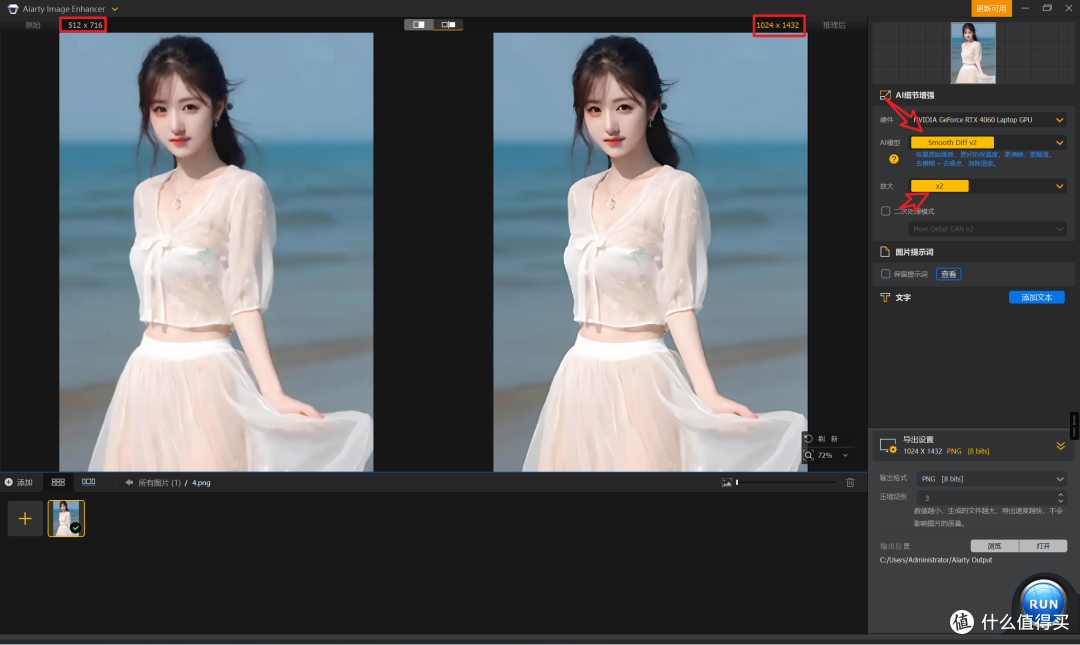Screen dimensions: 1080x645
Task: Open the AI模型 Smooth Diff v2 dropdown
Action: pyautogui.click(x=988, y=143)
